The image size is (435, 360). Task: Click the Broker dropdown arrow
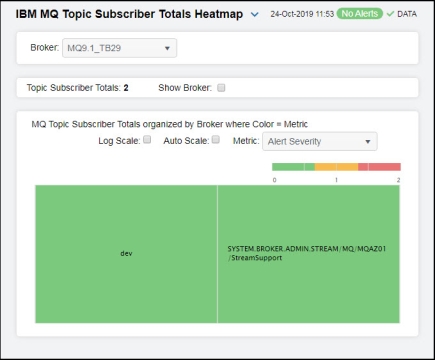tap(167, 48)
